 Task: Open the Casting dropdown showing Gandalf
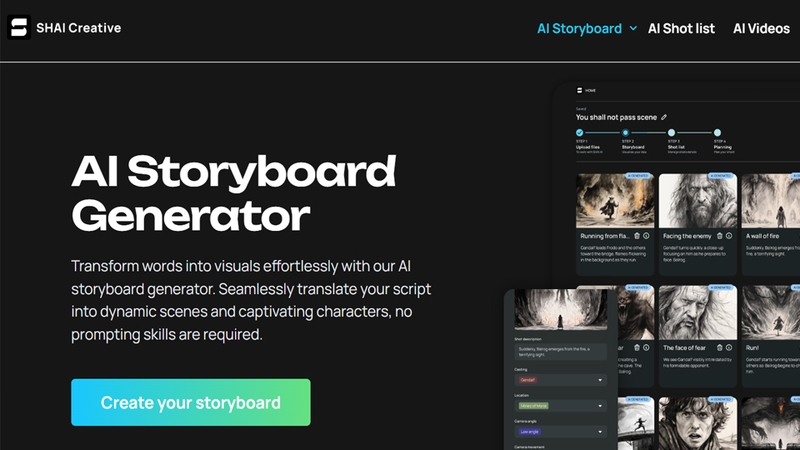pos(560,380)
